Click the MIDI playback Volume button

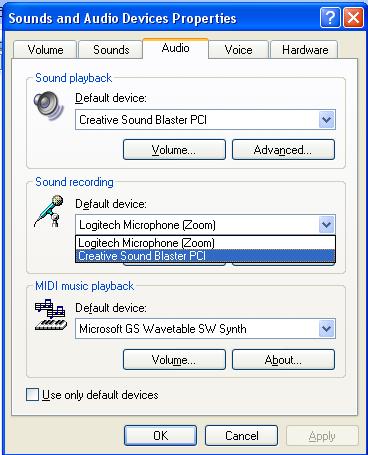[174, 360]
